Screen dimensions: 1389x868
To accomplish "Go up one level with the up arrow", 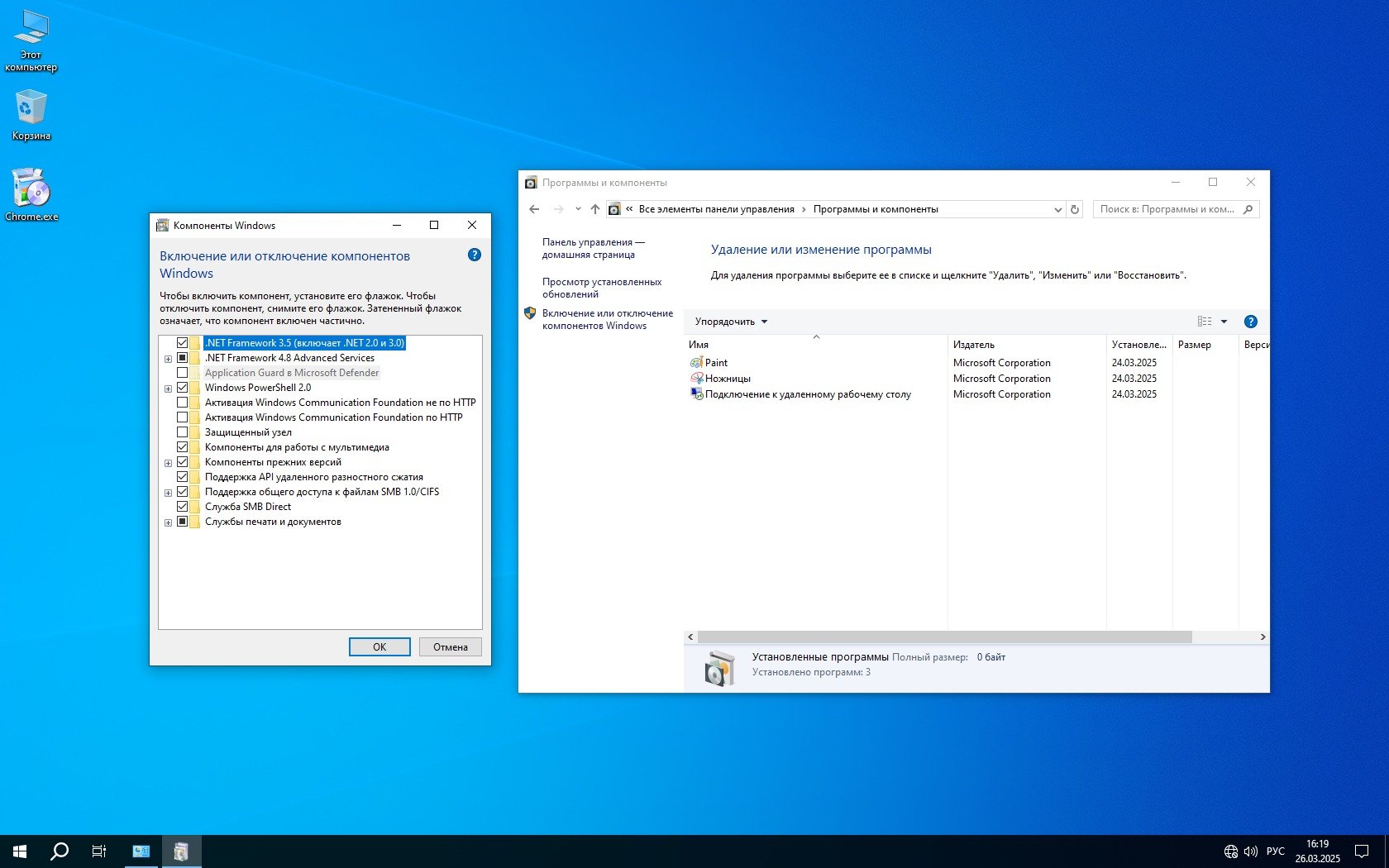I will tap(594, 209).
